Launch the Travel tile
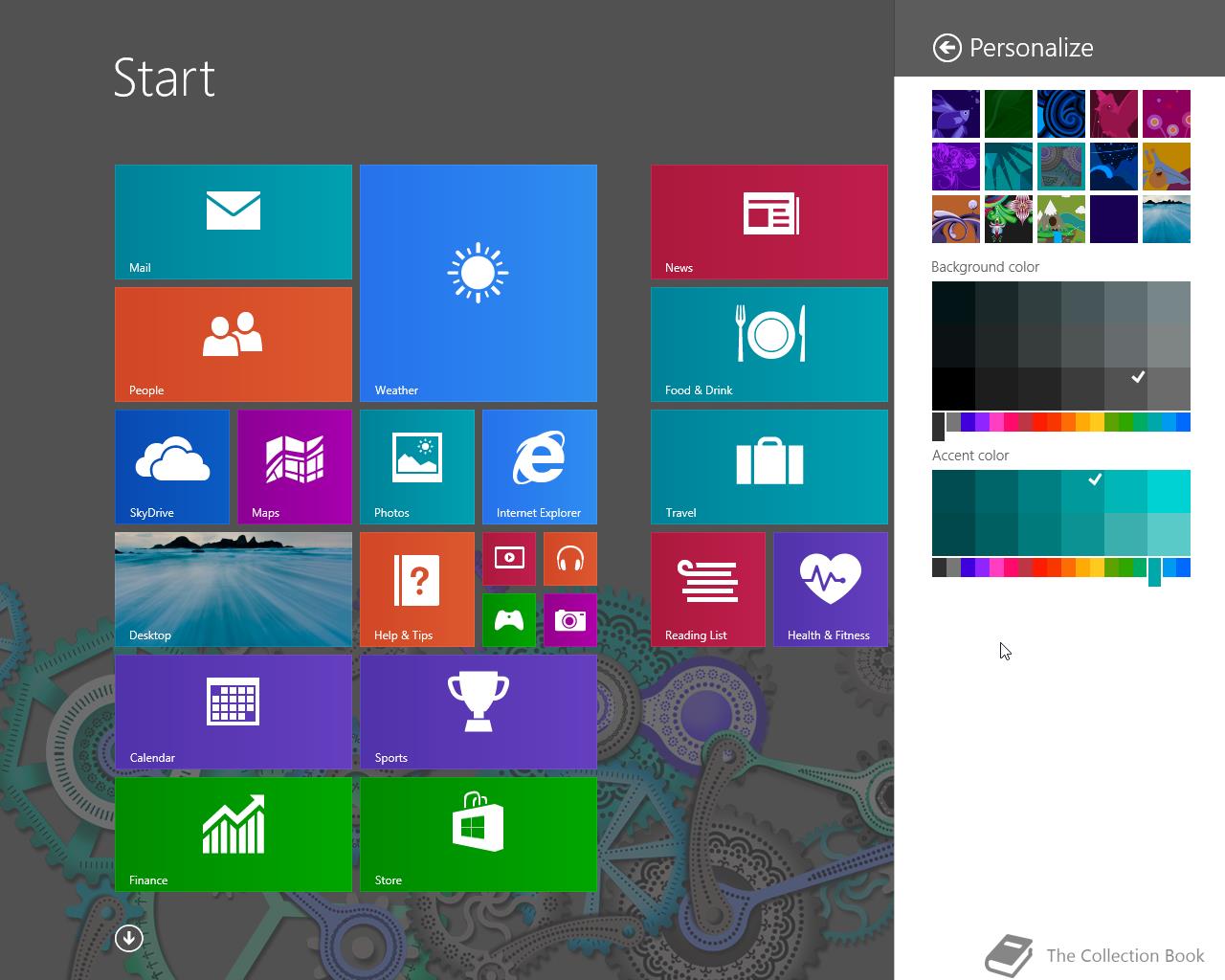This screenshot has height=980, width=1225. pyautogui.click(x=769, y=467)
